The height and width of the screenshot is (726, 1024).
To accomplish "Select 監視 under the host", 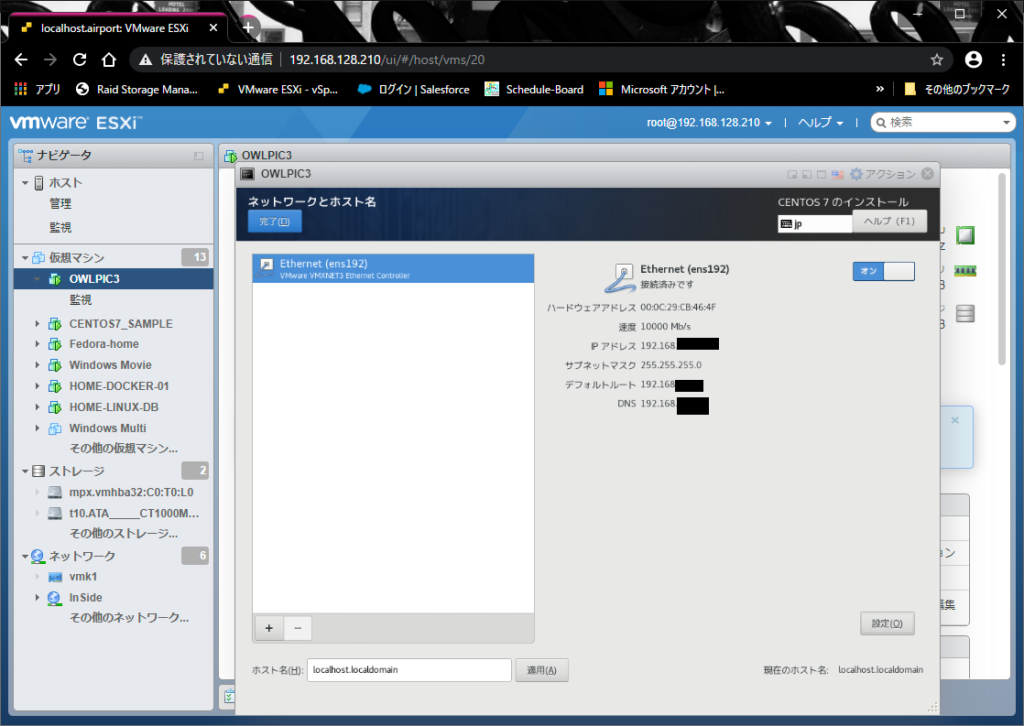I will click(61, 227).
